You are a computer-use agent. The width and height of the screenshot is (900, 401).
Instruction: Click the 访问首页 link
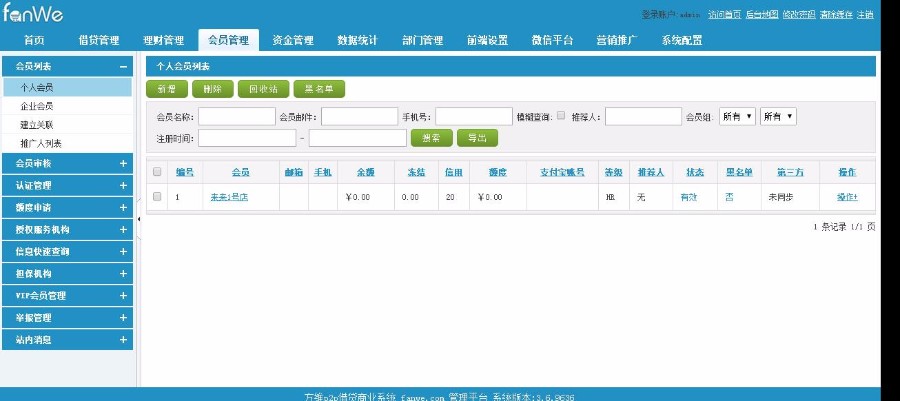724,14
